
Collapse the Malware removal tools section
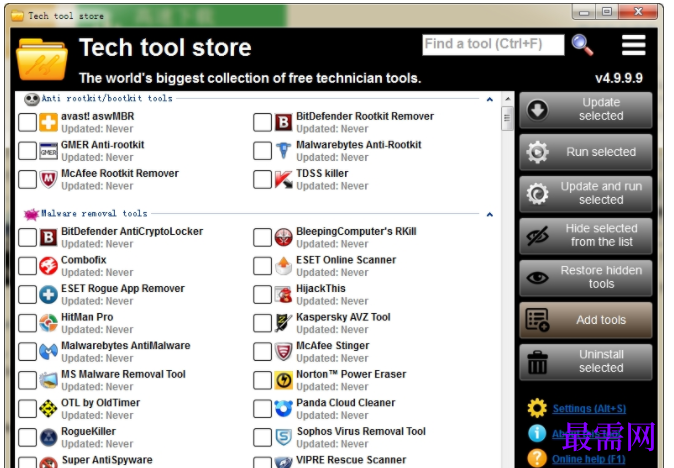490,214
